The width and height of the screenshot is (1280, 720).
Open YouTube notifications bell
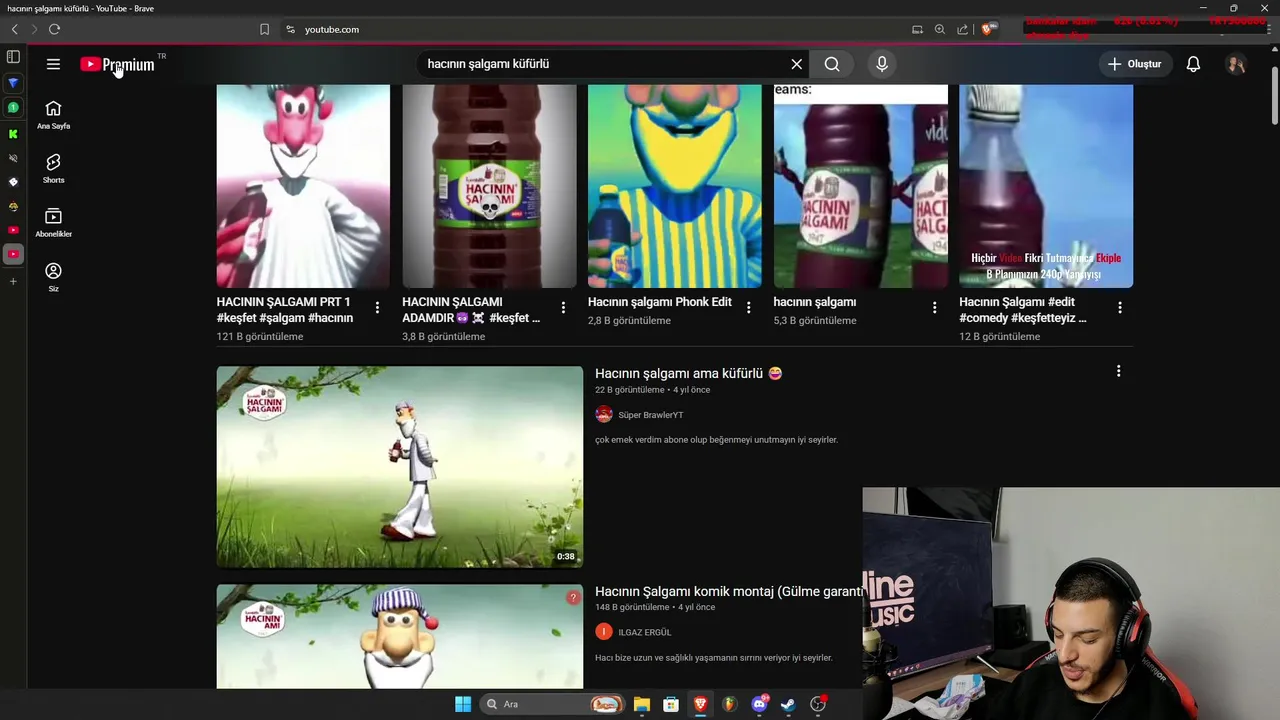(x=1193, y=64)
